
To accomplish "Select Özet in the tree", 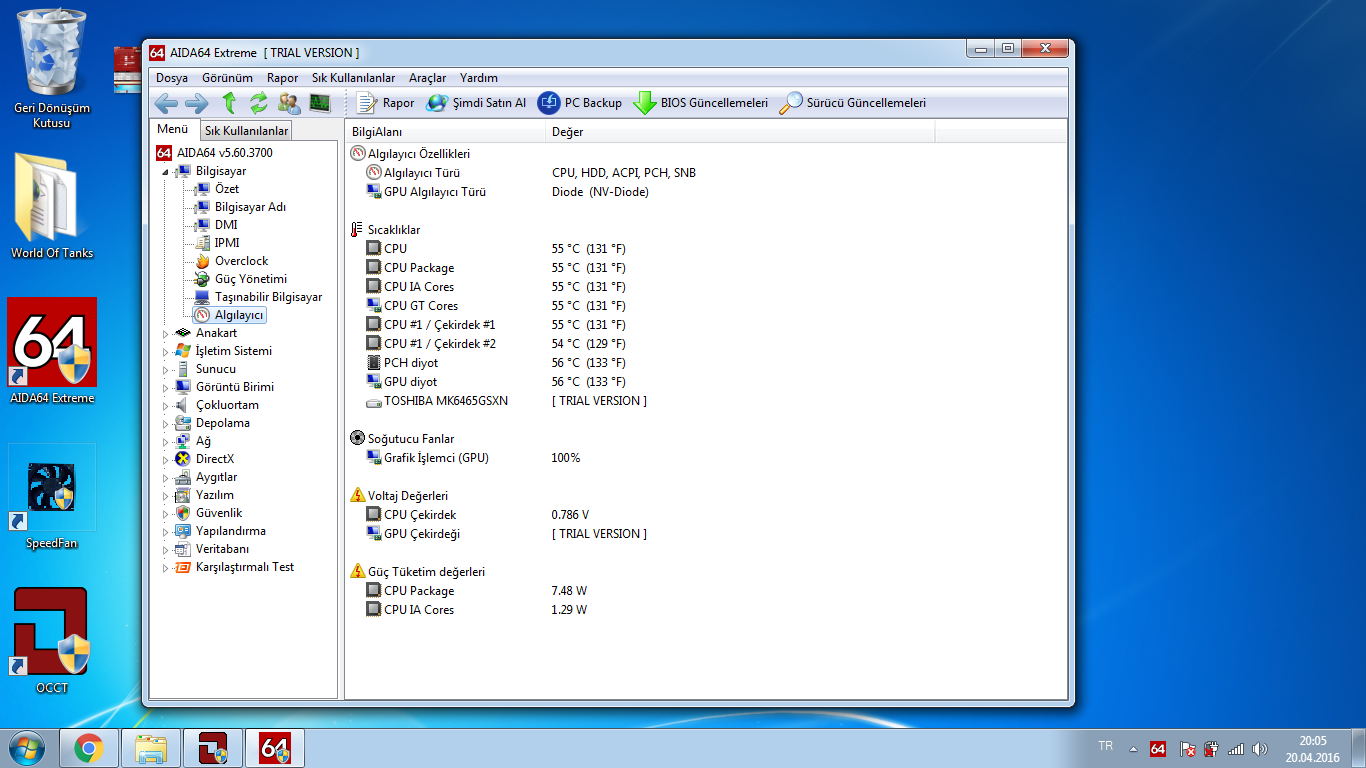I will (227, 189).
